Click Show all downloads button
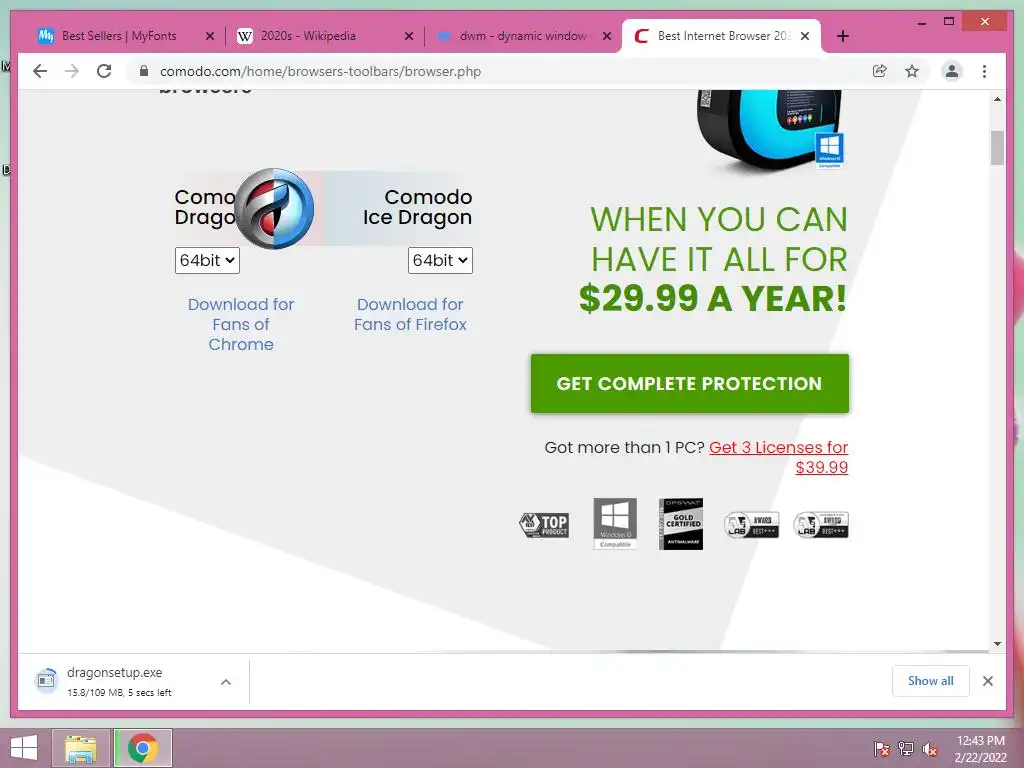Screen dimensions: 1024x768 tap(931, 681)
